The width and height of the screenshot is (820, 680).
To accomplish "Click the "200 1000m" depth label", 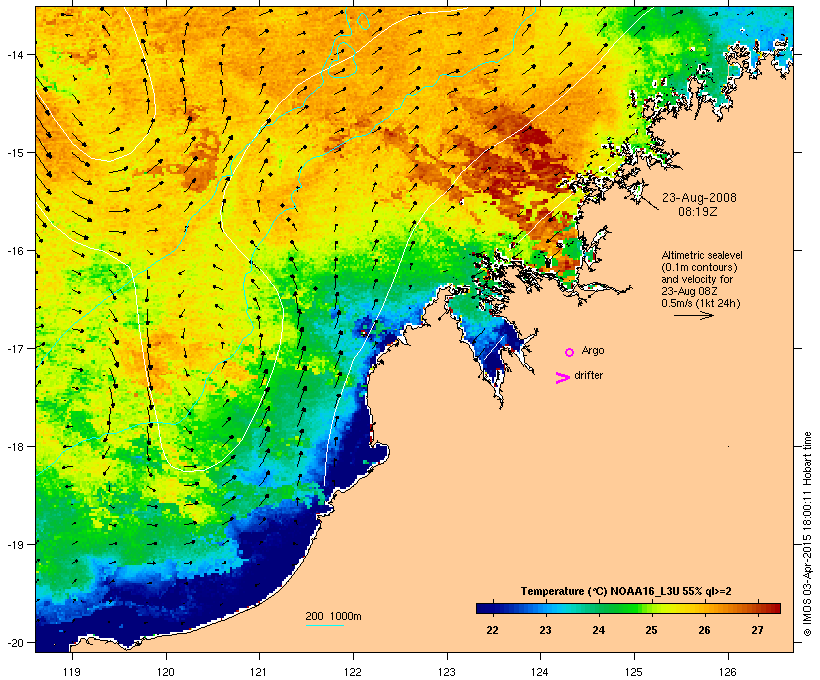I will (333, 616).
